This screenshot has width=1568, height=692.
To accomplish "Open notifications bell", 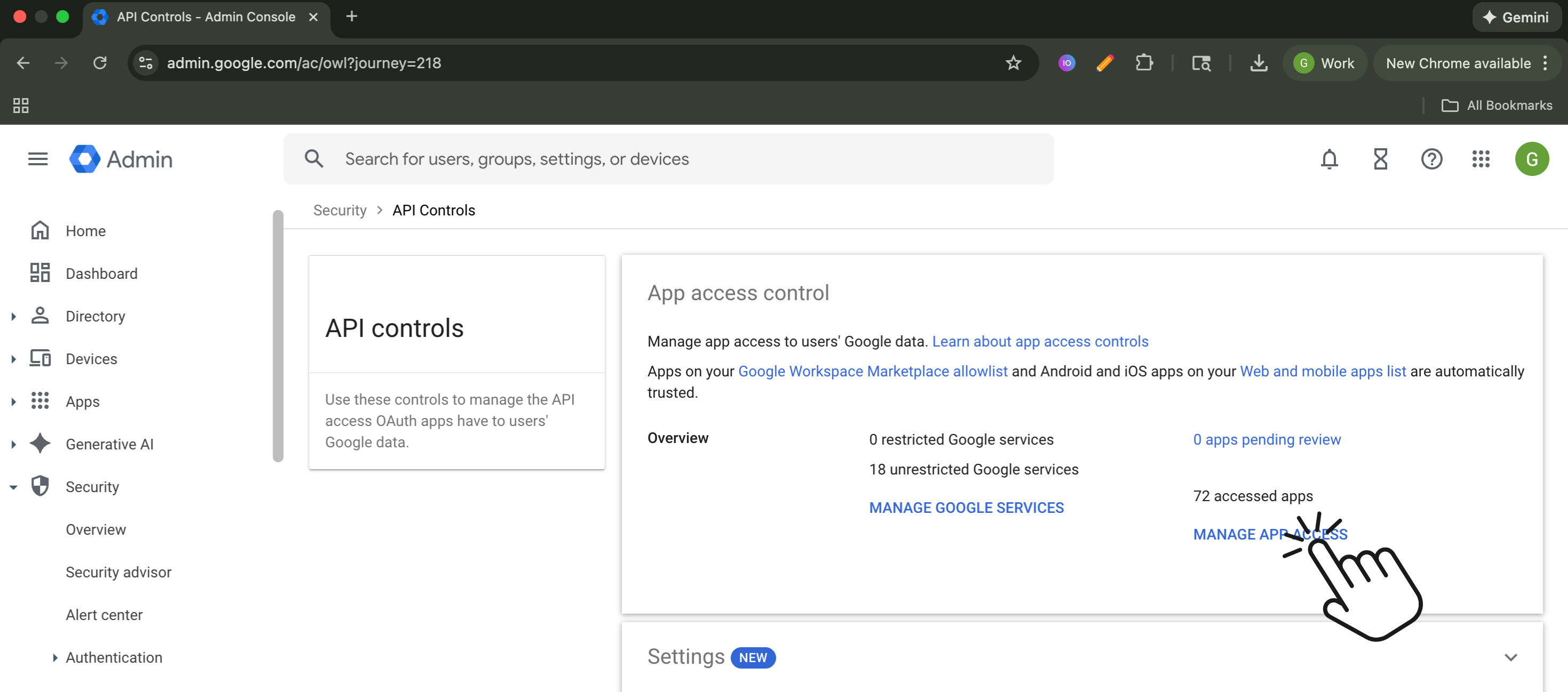I will tap(1330, 159).
